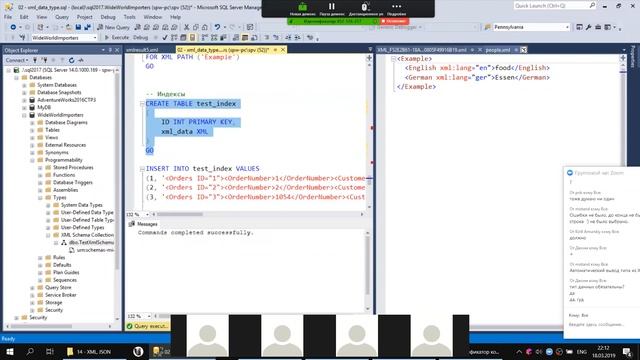Open the Edit menu
The height and width of the screenshot is (360, 640).
click(x=24, y=17)
